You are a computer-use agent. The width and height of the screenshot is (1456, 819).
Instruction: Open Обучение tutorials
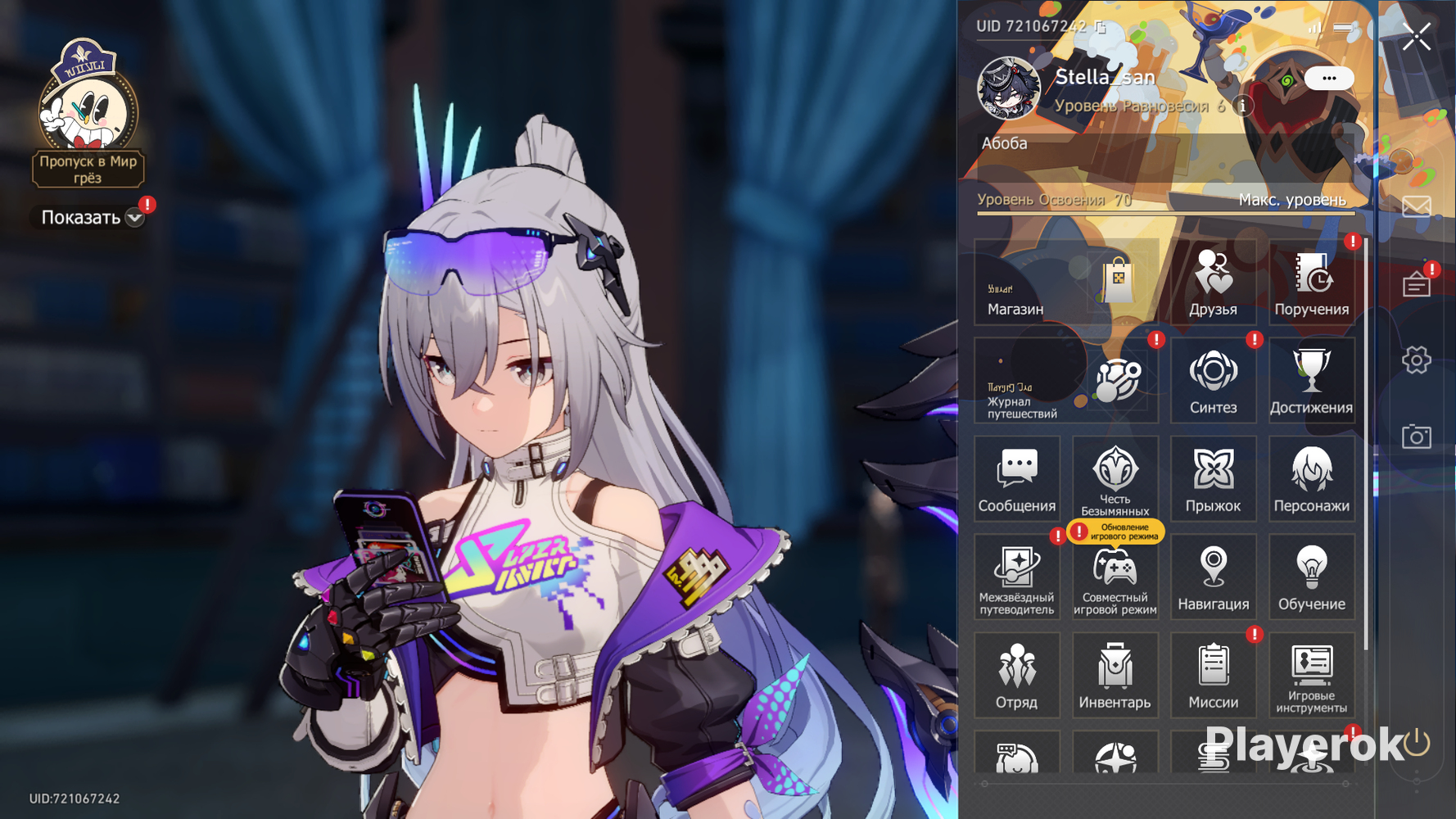pos(1311,577)
